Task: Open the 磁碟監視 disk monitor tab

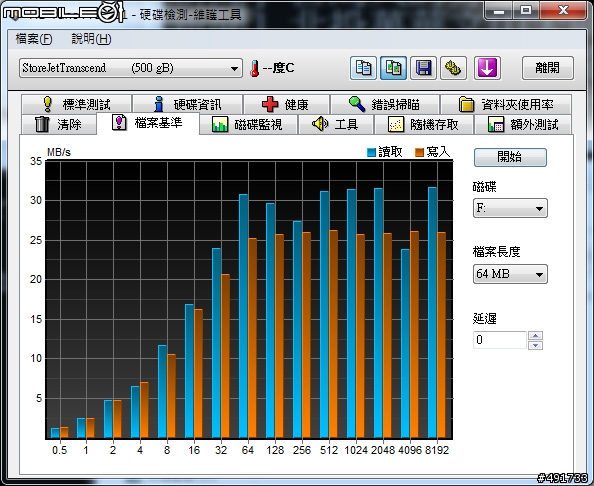Action: tap(248, 124)
